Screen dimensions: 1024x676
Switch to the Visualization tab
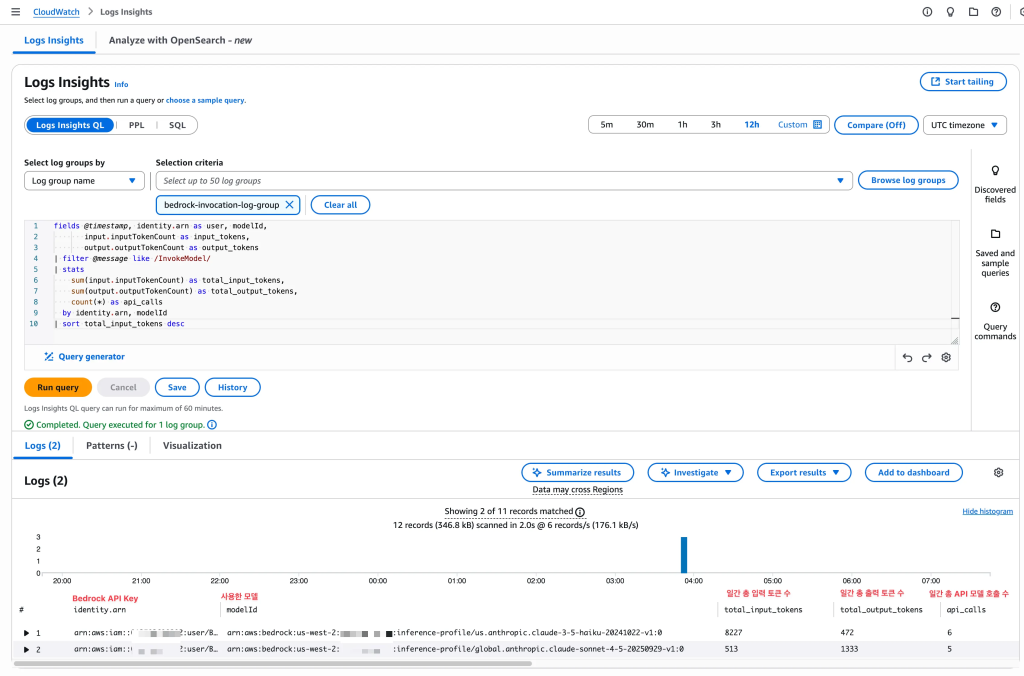(192, 446)
